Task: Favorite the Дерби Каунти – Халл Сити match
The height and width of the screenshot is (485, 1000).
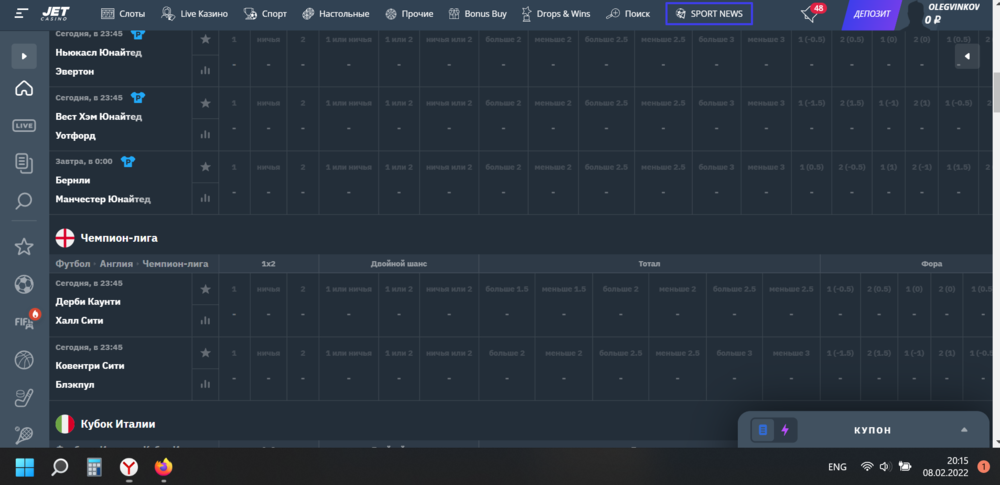Action: pos(205,289)
